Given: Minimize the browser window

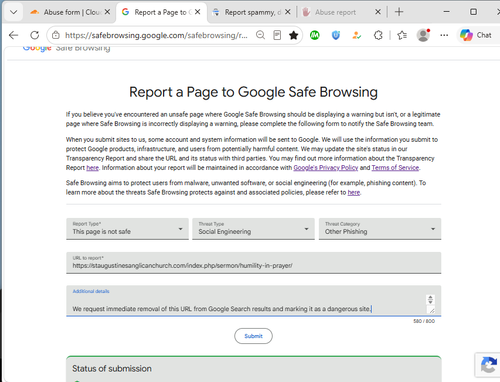Looking at the screenshot, I should click(446, 12).
